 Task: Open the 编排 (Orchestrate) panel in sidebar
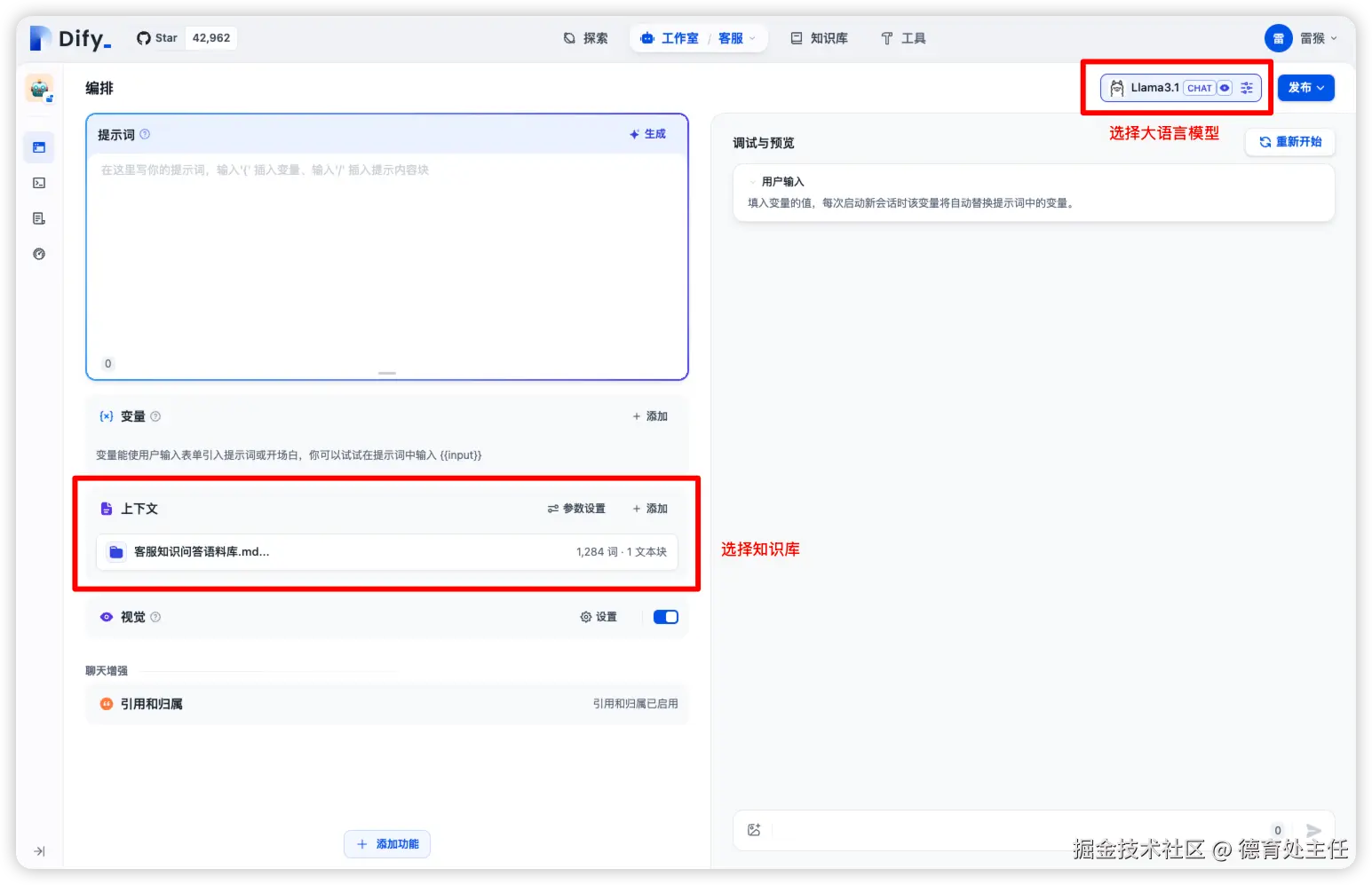(x=38, y=147)
